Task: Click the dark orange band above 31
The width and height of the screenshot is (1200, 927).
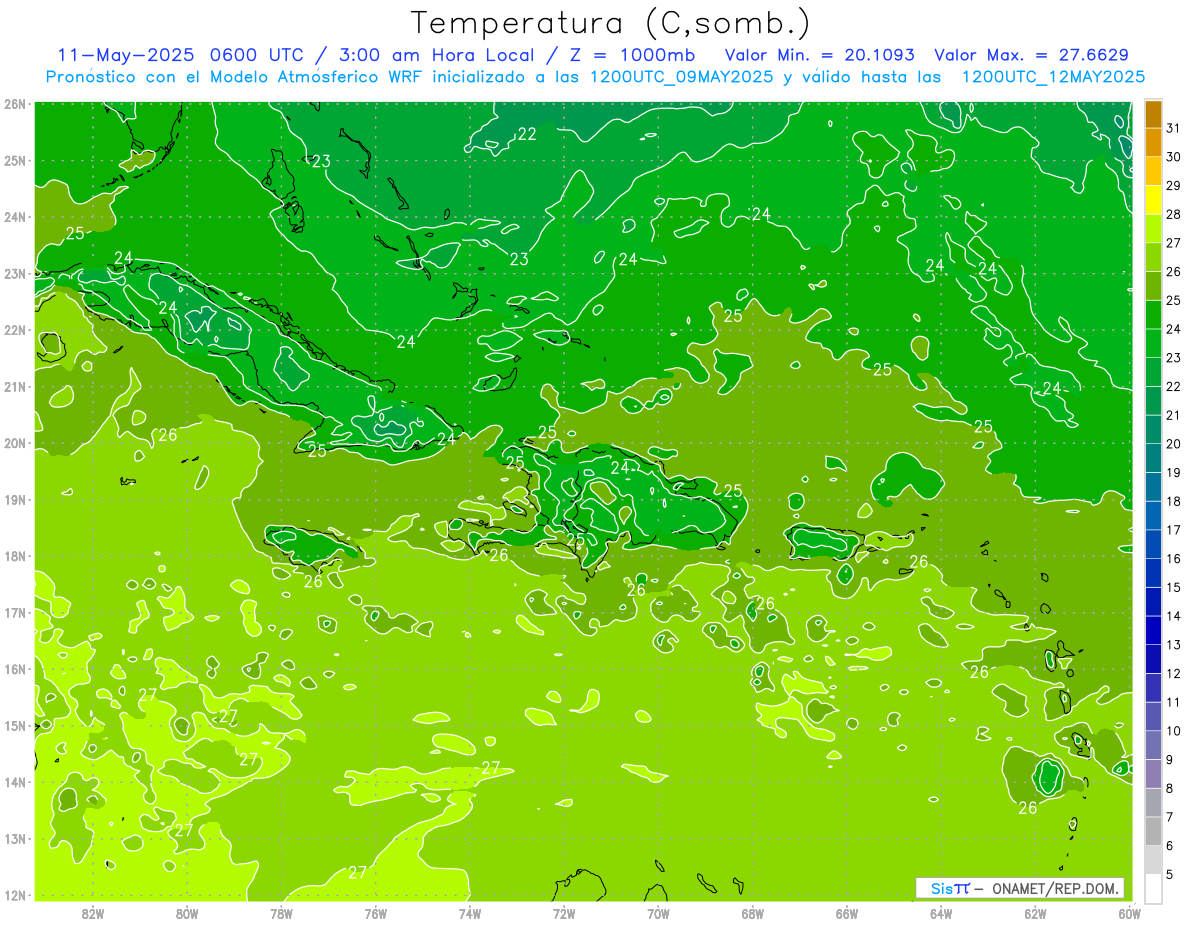Action: 1153,114
